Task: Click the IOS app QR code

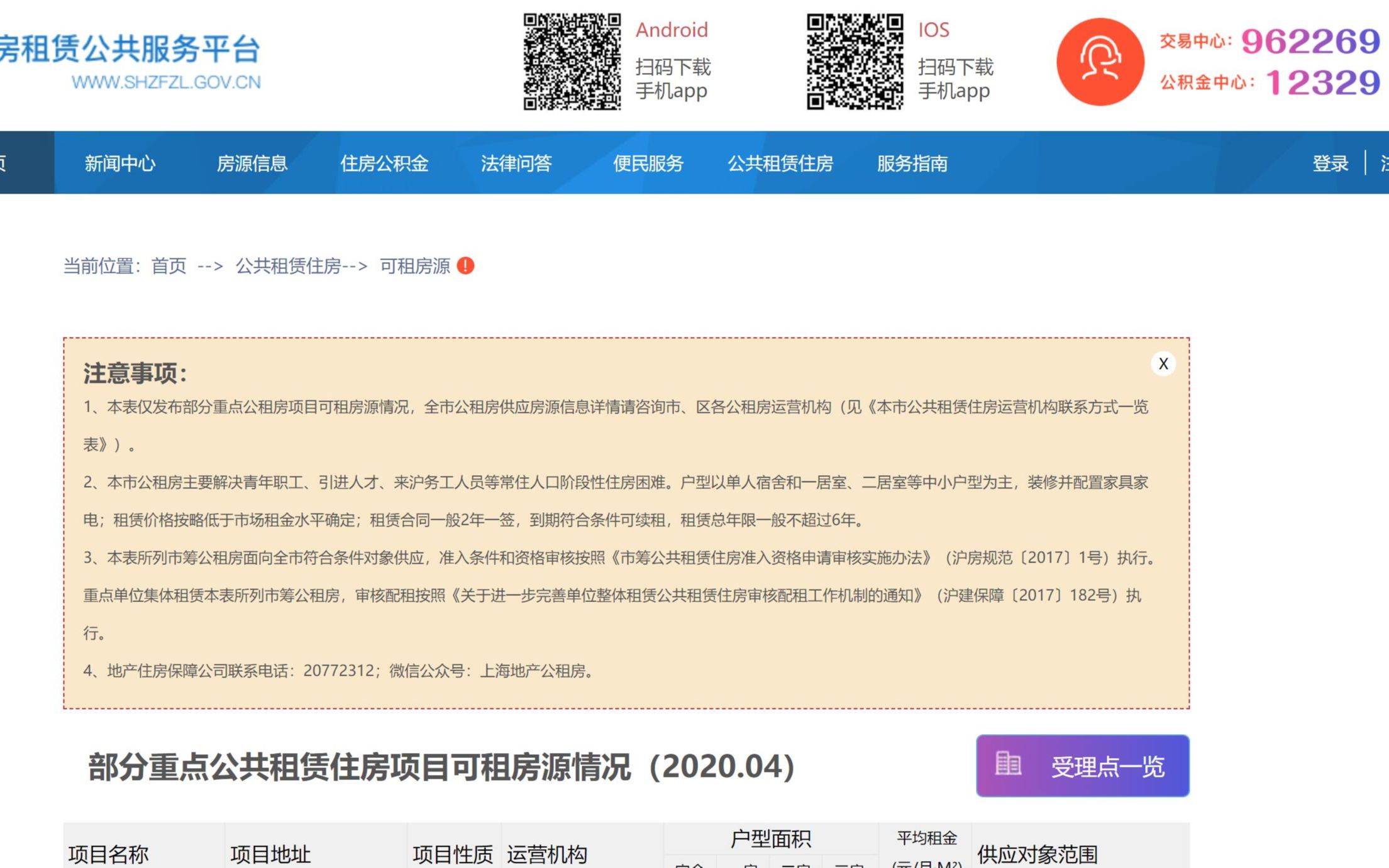Action: [x=855, y=62]
